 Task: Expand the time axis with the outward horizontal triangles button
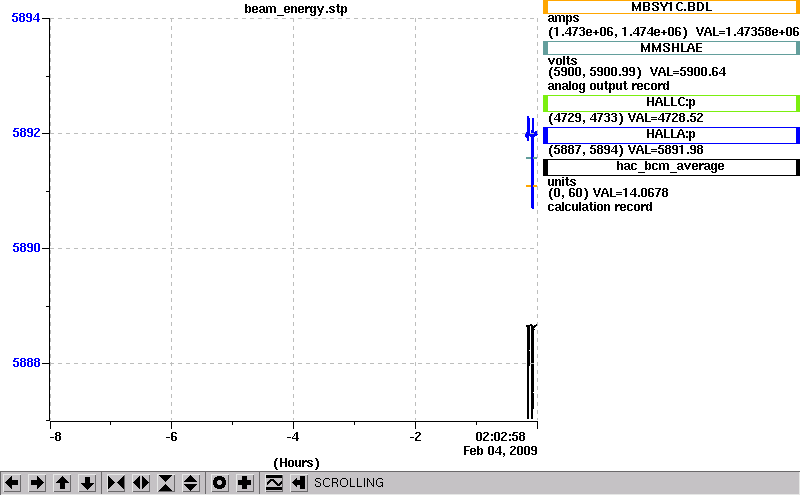click(141, 483)
